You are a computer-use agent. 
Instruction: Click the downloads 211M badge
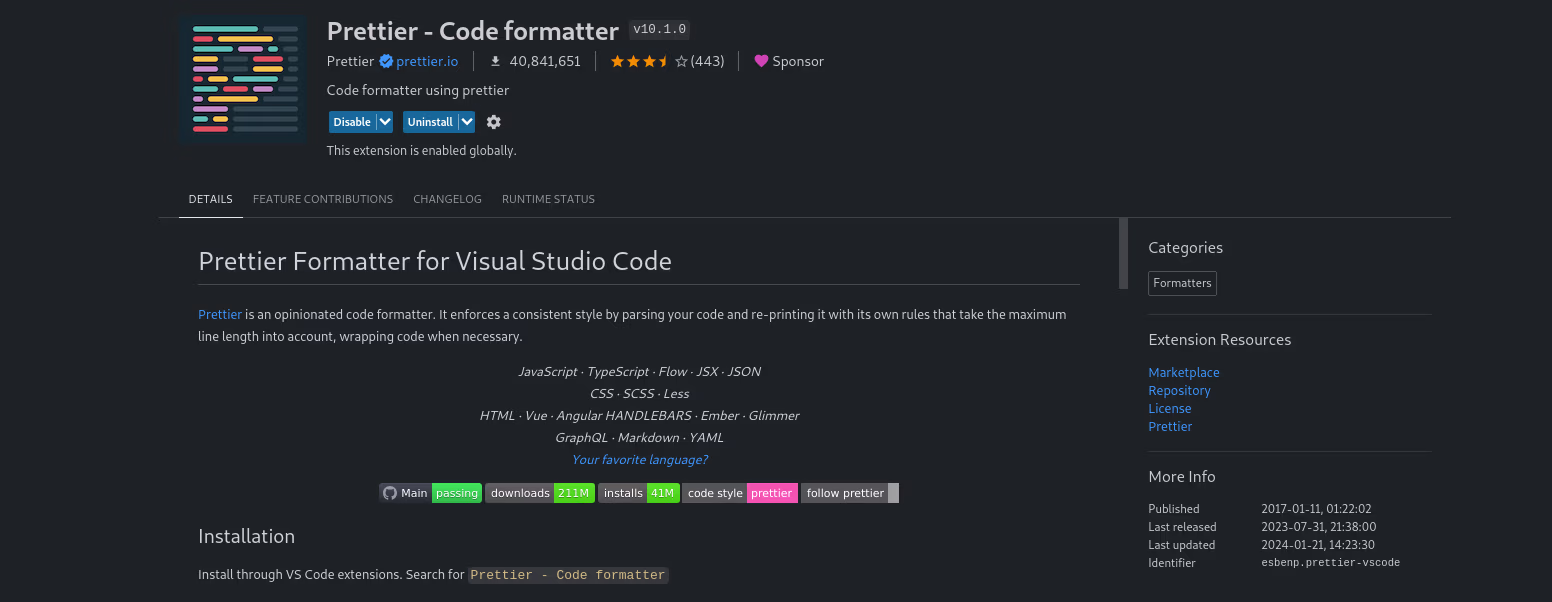click(540, 493)
